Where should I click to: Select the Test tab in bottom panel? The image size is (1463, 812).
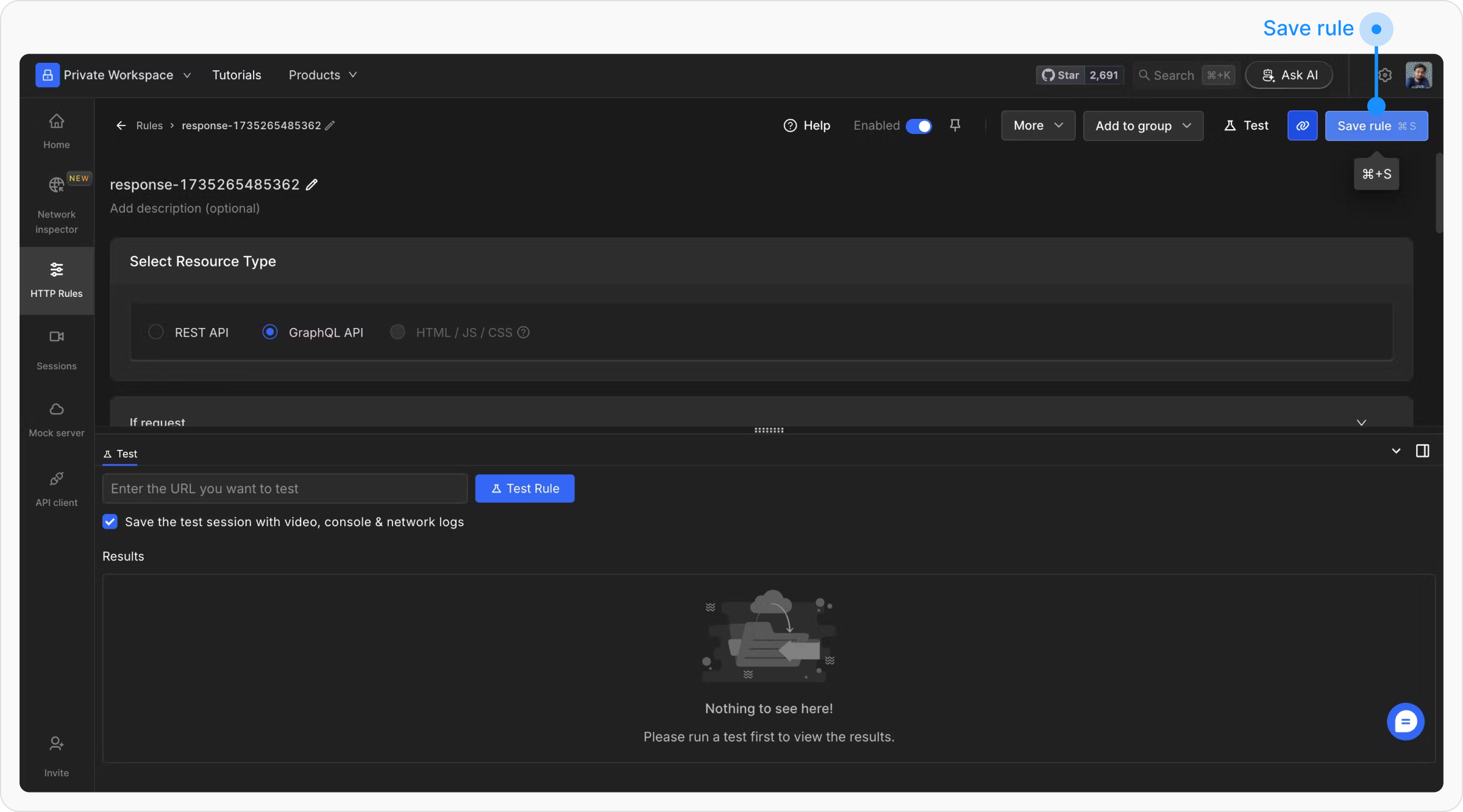click(120, 454)
